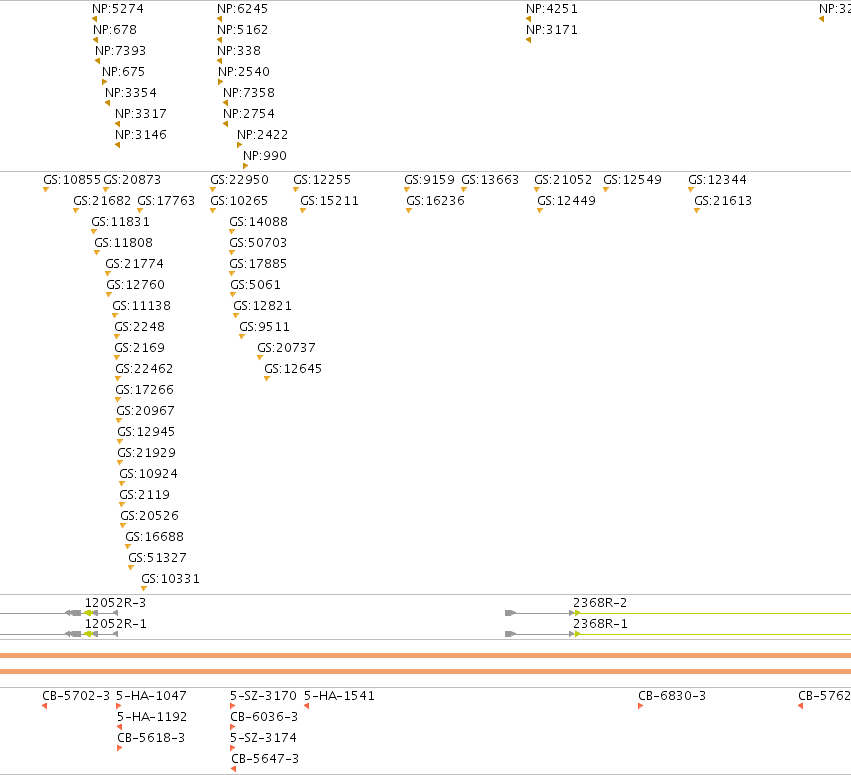
Task: Click the 2368R-1 transcript label
Action: (600, 624)
